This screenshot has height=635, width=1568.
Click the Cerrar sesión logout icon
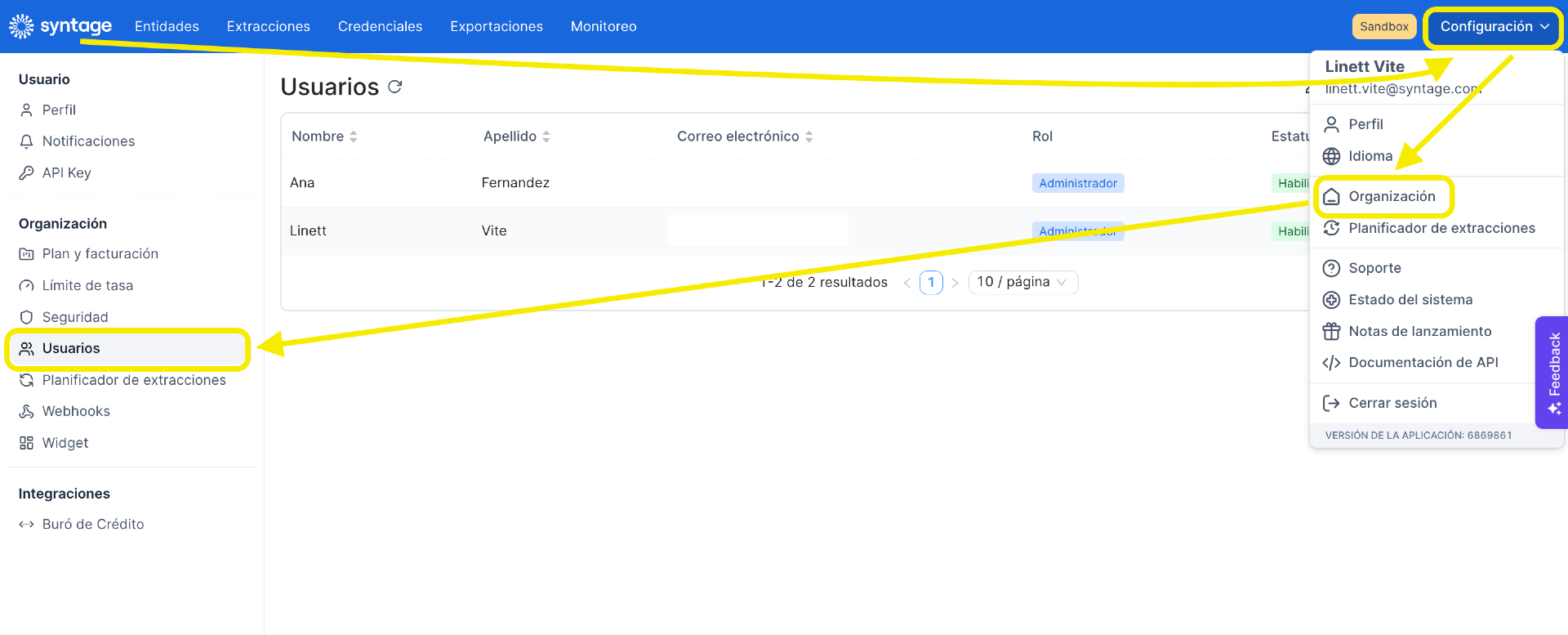click(x=1331, y=403)
